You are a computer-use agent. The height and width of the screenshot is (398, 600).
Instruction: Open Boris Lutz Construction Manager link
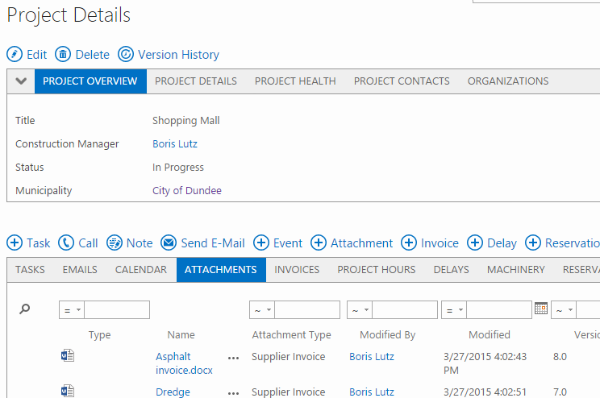175,144
